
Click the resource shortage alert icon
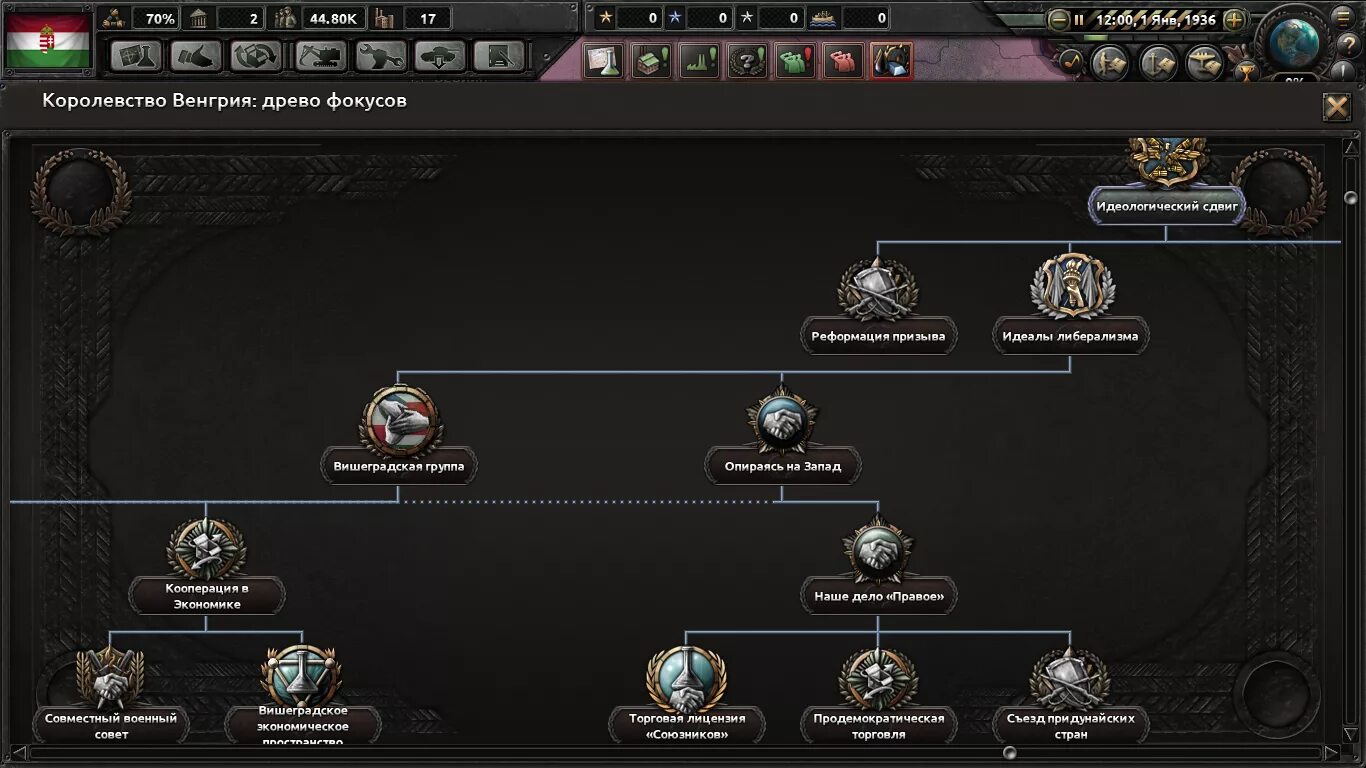pyautogui.click(x=891, y=61)
